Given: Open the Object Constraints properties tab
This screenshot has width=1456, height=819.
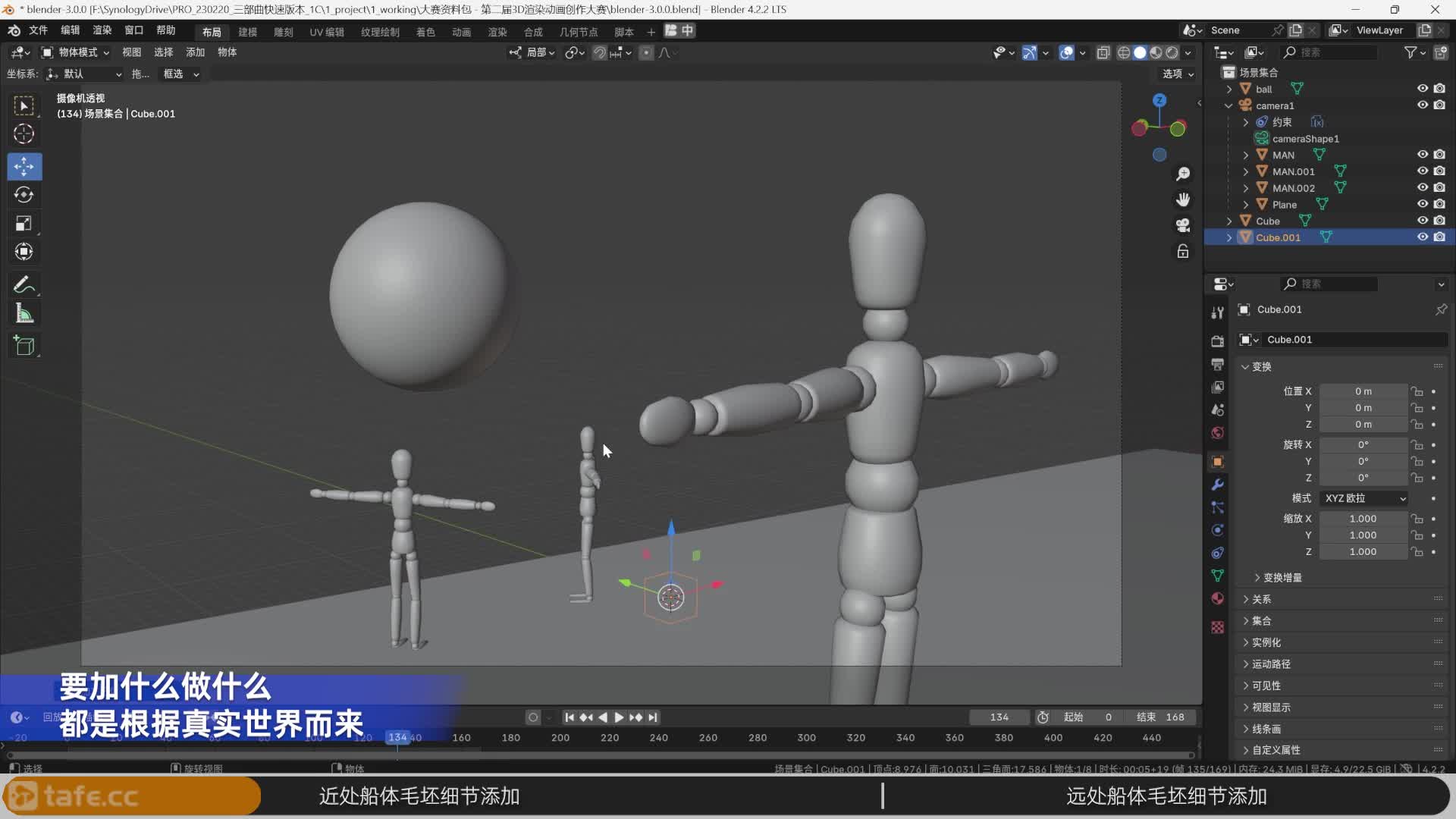Looking at the screenshot, I should pyautogui.click(x=1218, y=553).
